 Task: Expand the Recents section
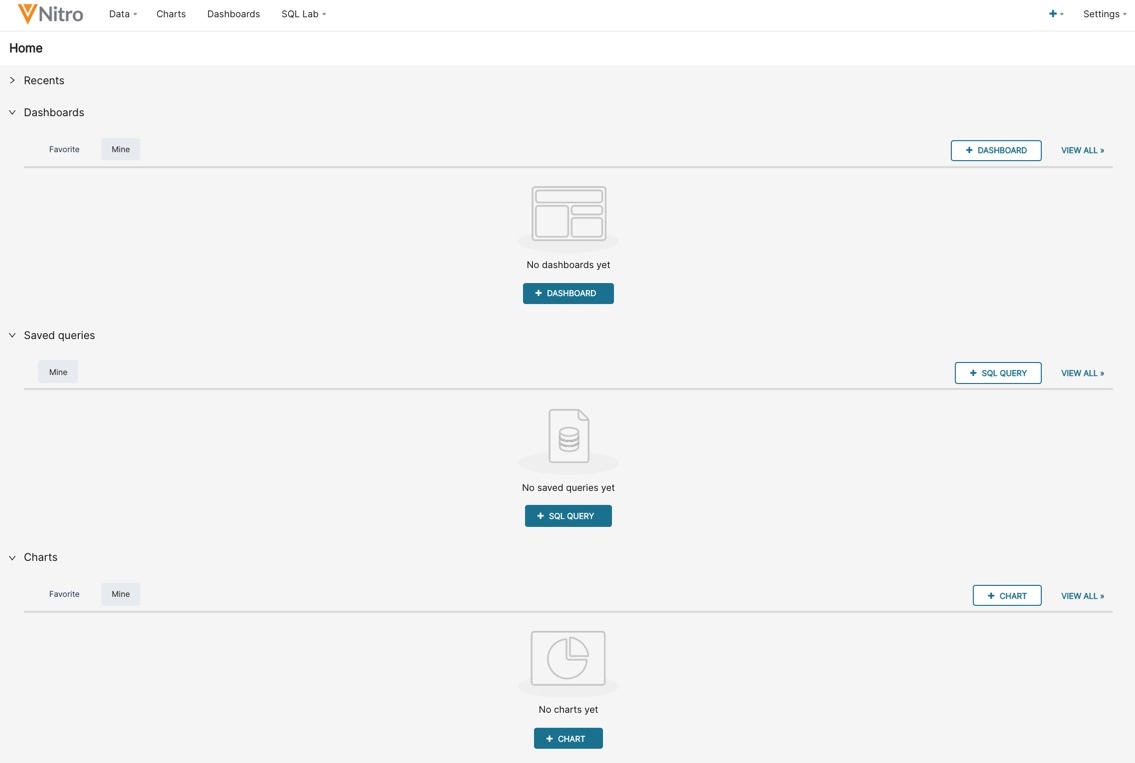[13, 80]
